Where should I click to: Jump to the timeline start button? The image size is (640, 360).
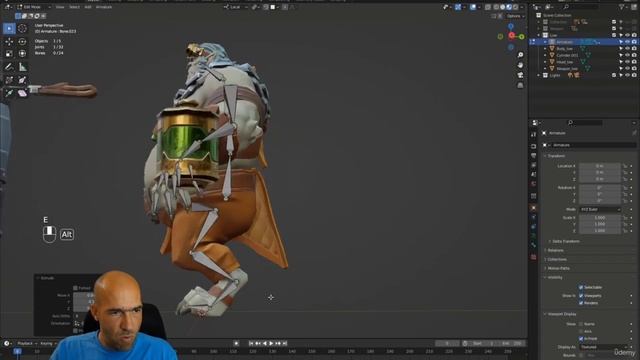[x=251, y=344]
